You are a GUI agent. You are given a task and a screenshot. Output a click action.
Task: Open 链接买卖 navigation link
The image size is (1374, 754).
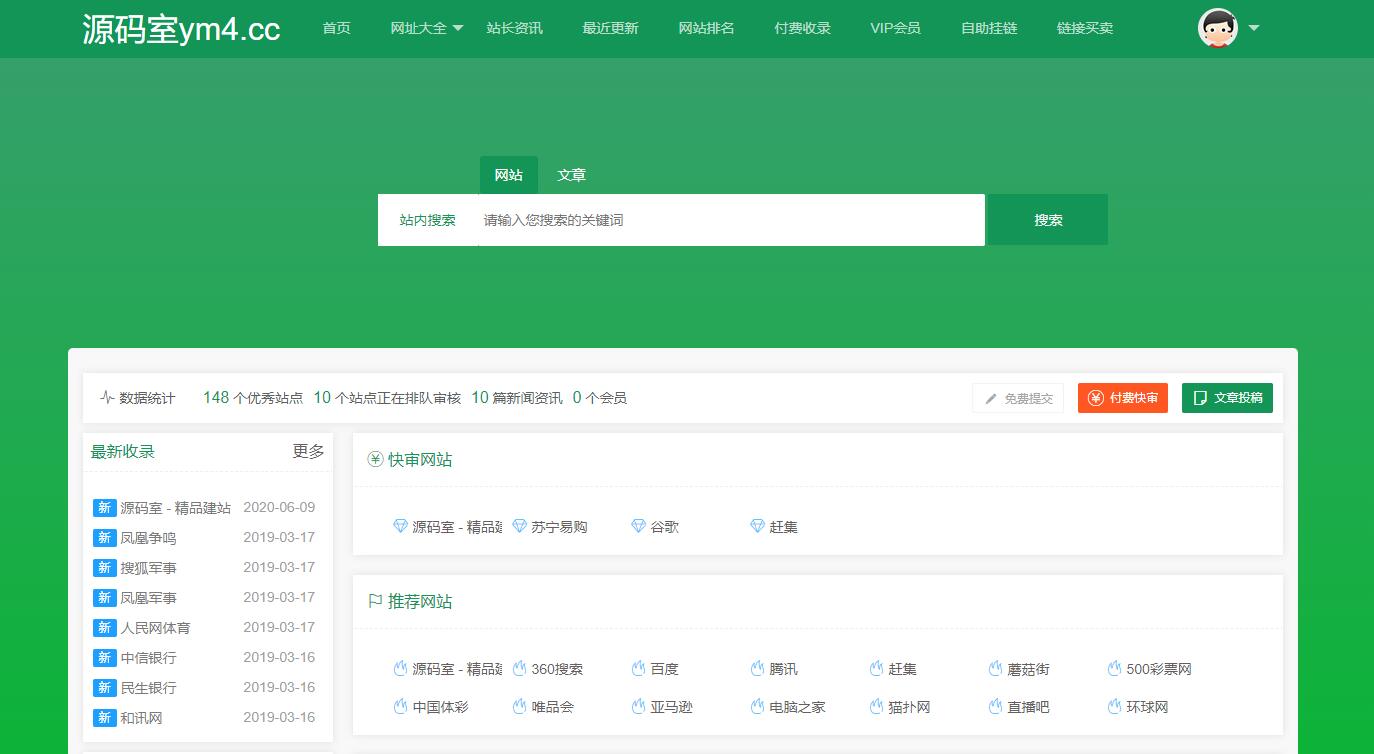(x=1085, y=28)
